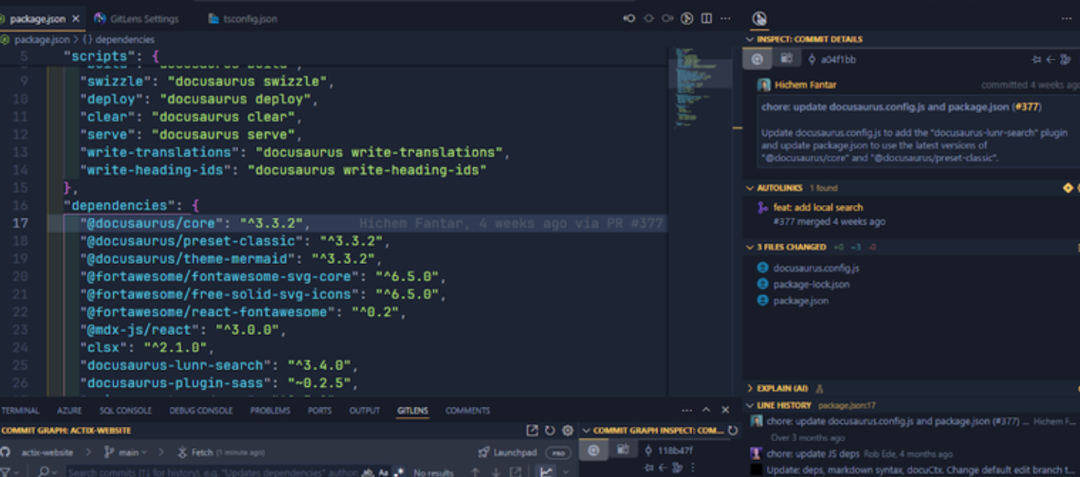
Task: Open autolink feat: add local search
Action: click(818, 207)
